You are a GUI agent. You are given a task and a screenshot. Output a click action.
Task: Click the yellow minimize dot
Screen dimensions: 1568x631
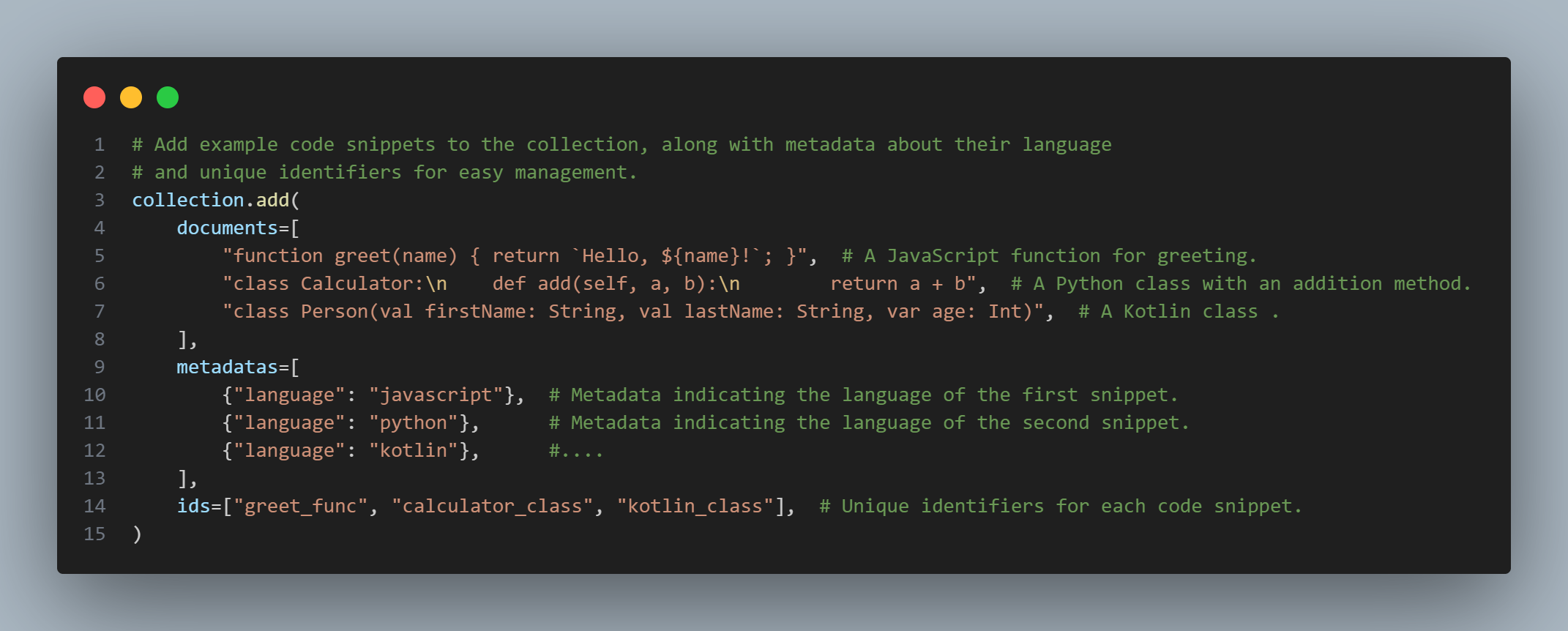point(131,97)
